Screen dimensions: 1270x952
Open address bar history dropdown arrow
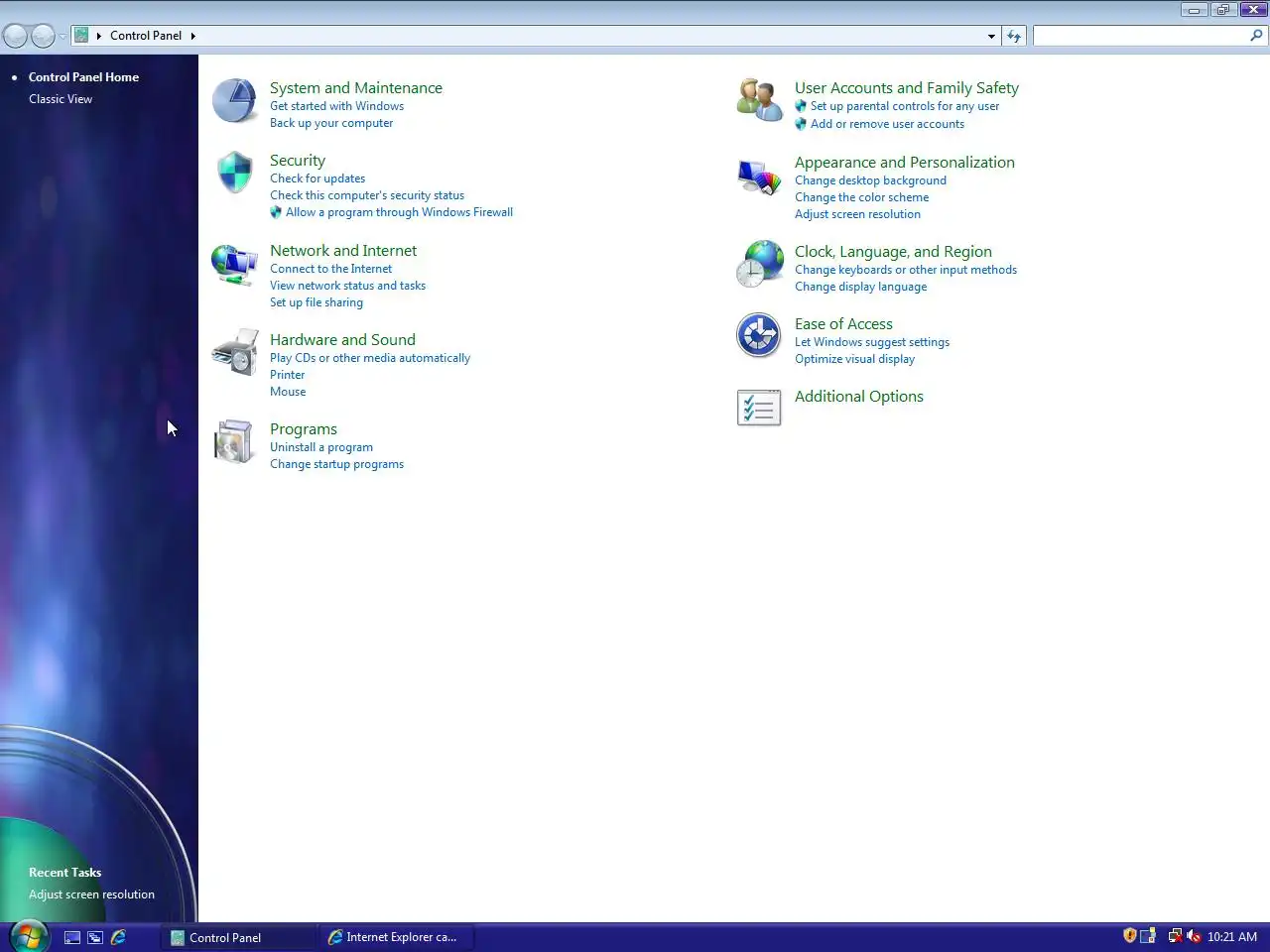[x=991, y=36]
